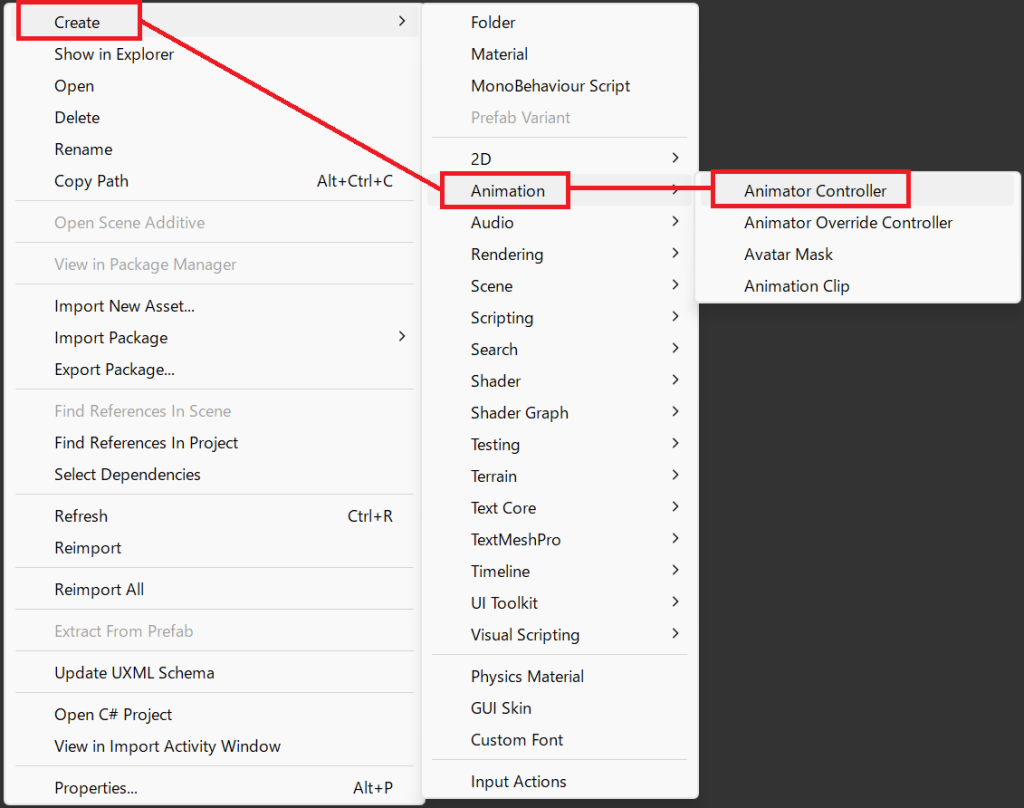Screen dimensions: 1024x808
Task: Click Refresh in the context menu
Action: [81, 517]
